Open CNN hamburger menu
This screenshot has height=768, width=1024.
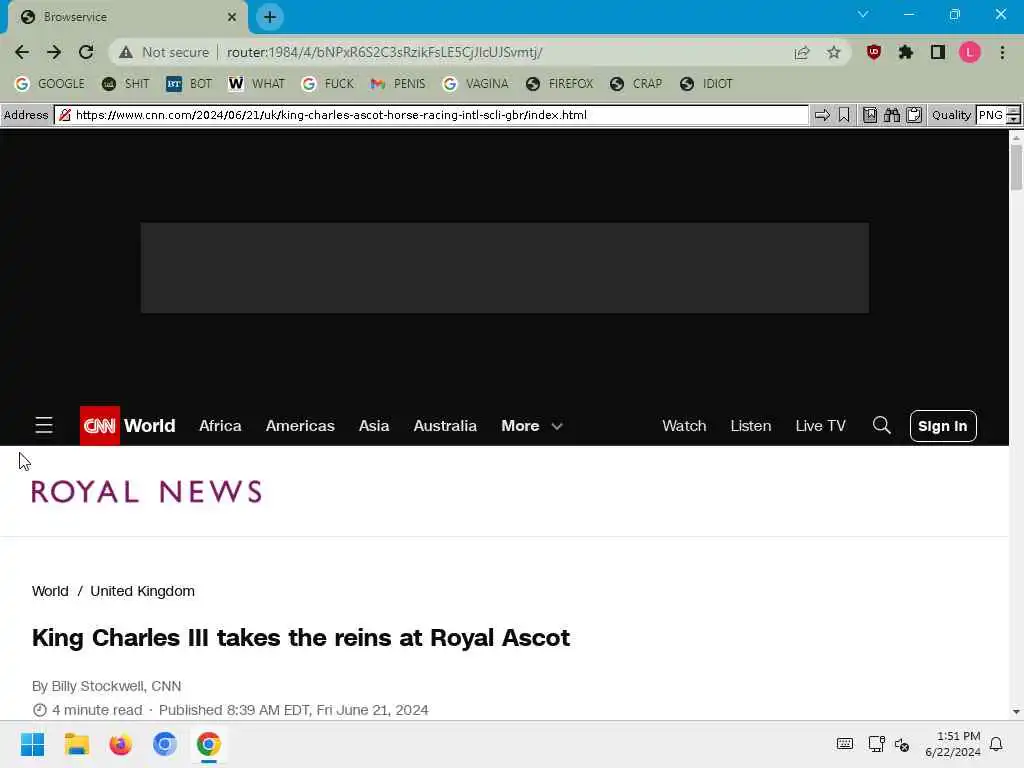click(x=44, y=426)
